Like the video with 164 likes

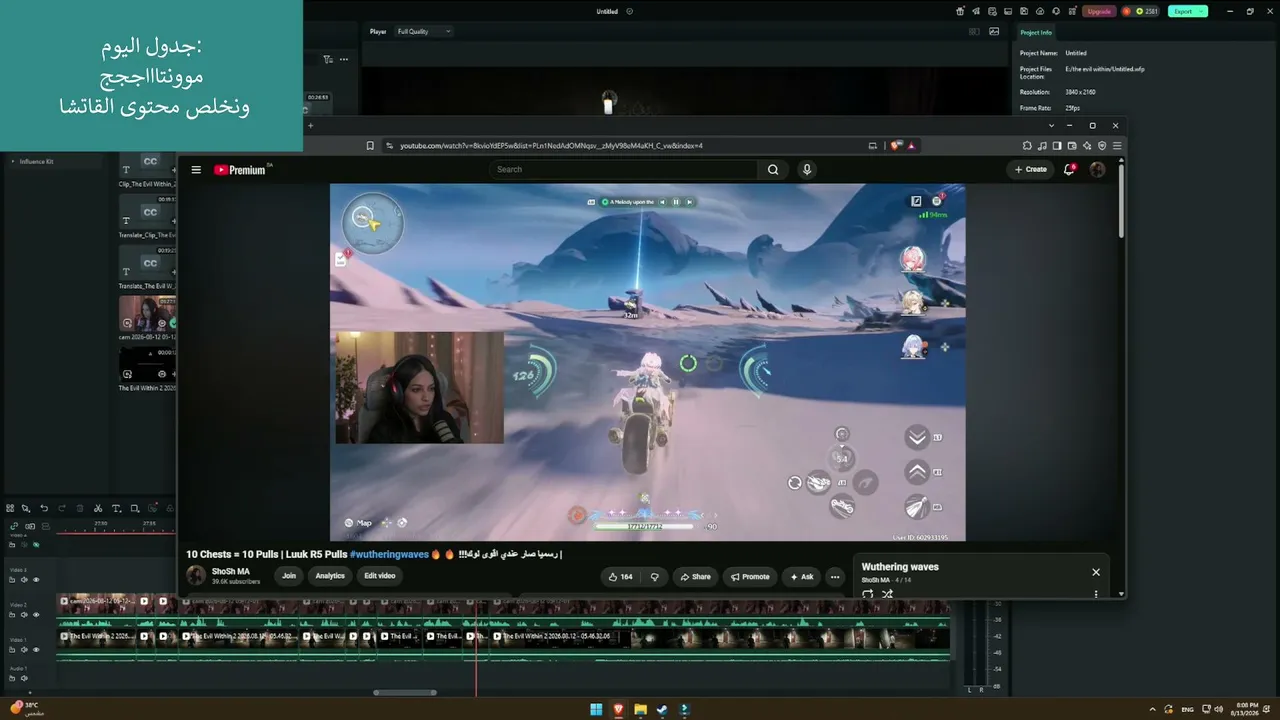point(621,577)
